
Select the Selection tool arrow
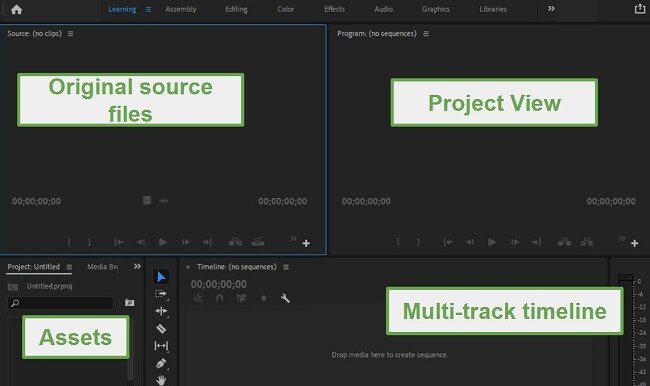tap(161, 277)
